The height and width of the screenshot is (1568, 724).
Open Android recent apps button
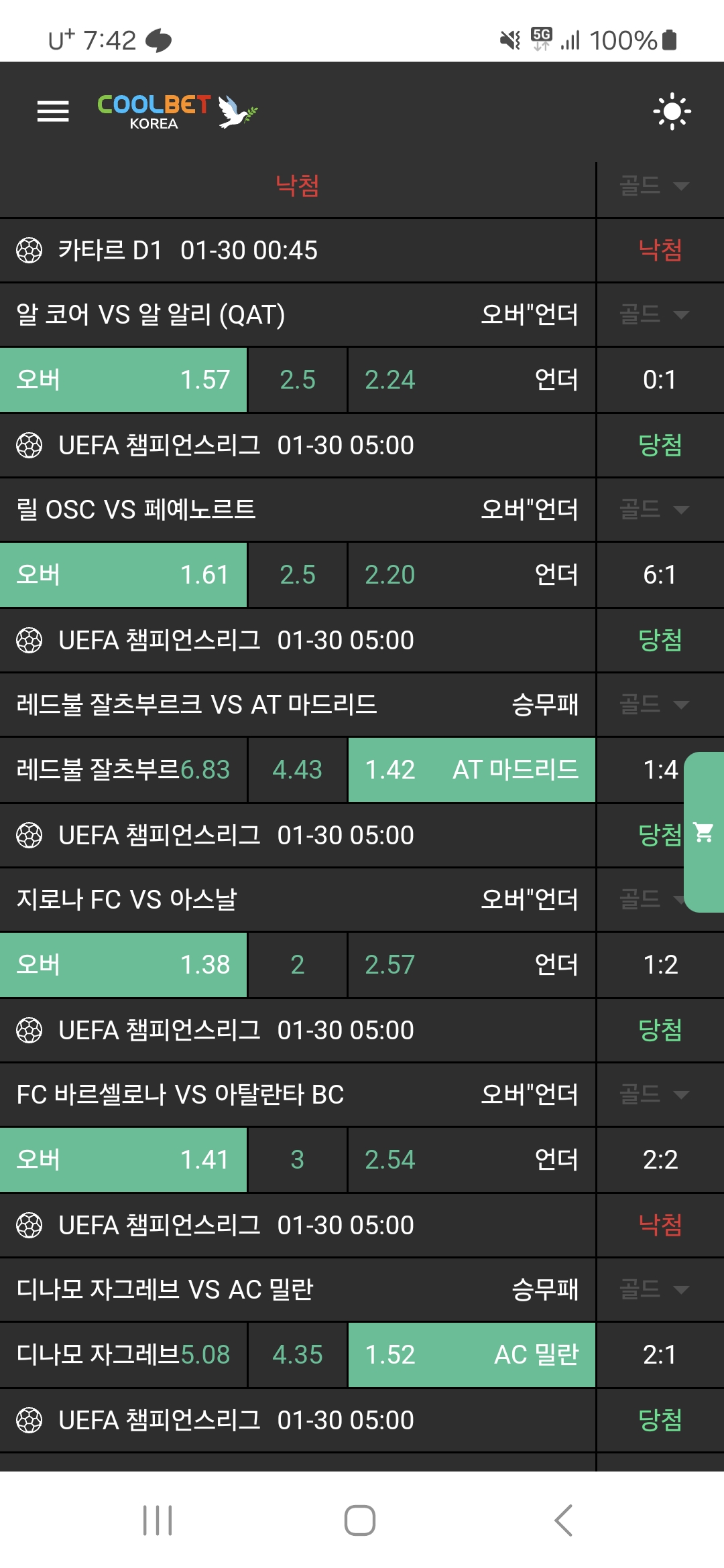pyautogui.click(x=158, y=1520)
